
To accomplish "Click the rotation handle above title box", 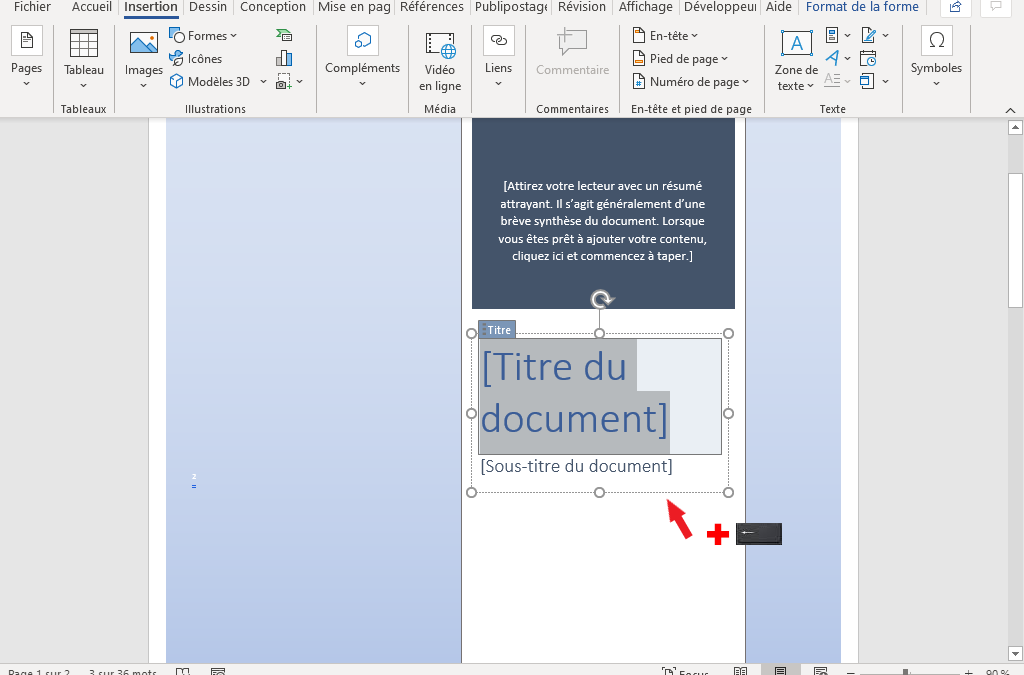I will pos(600,299).
